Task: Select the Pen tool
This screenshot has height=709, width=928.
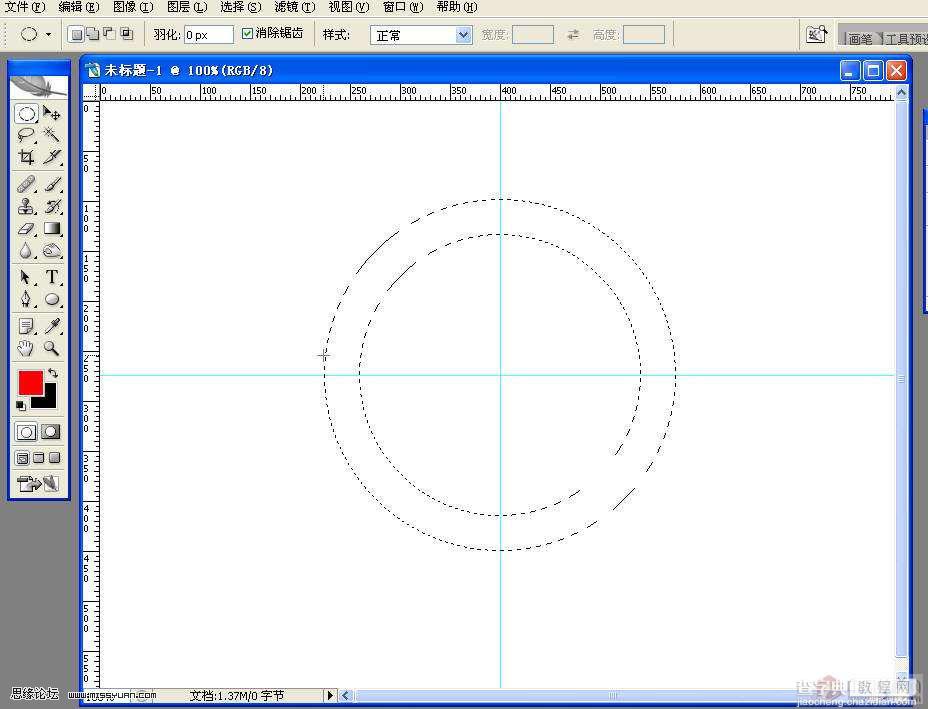Action: (26, 299)
